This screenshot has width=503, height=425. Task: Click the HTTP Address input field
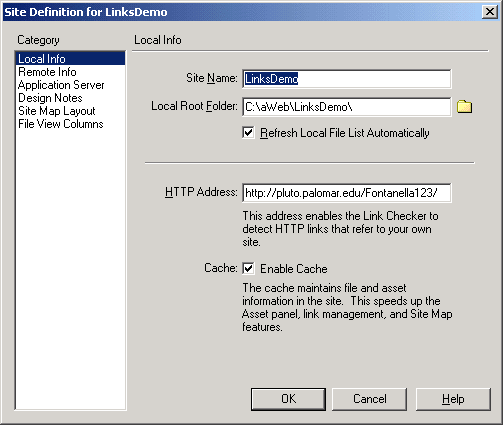pos(347,192)
